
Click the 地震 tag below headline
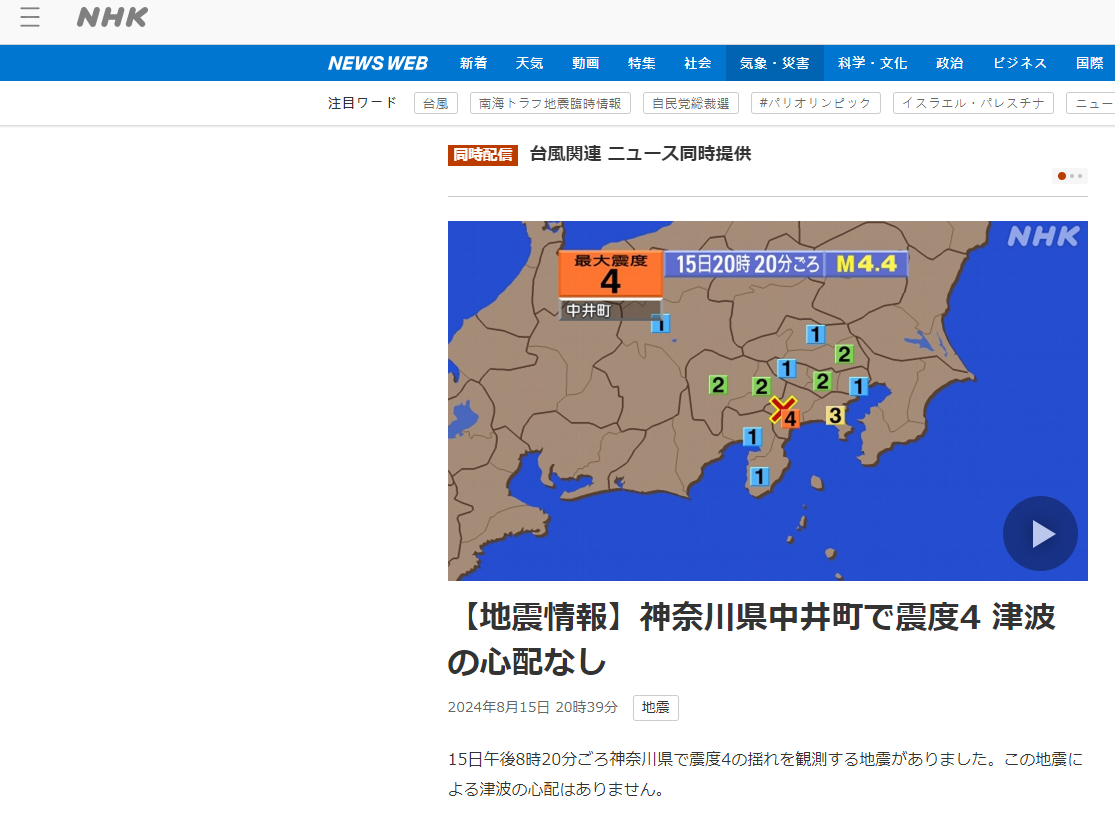point(655,707)
